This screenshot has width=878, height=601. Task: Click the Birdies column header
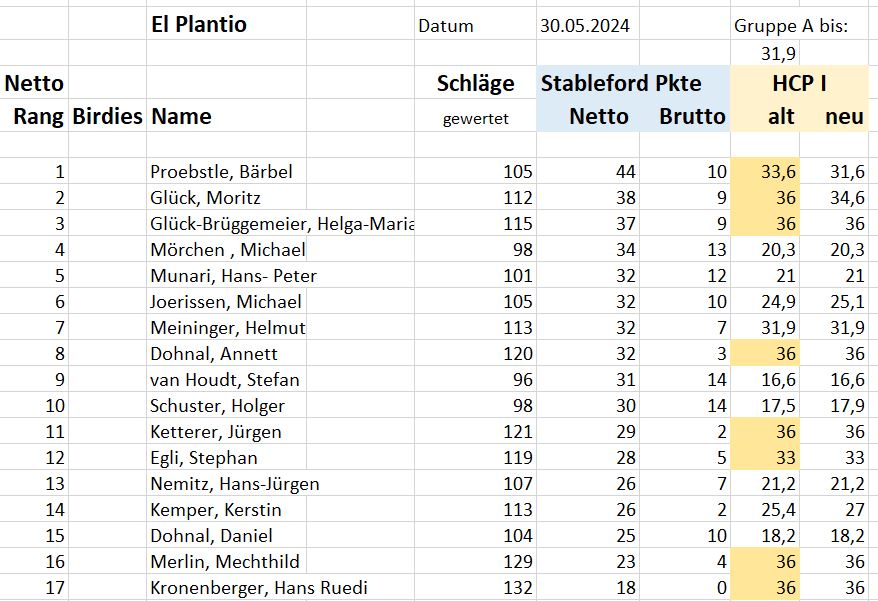(108, 117)
